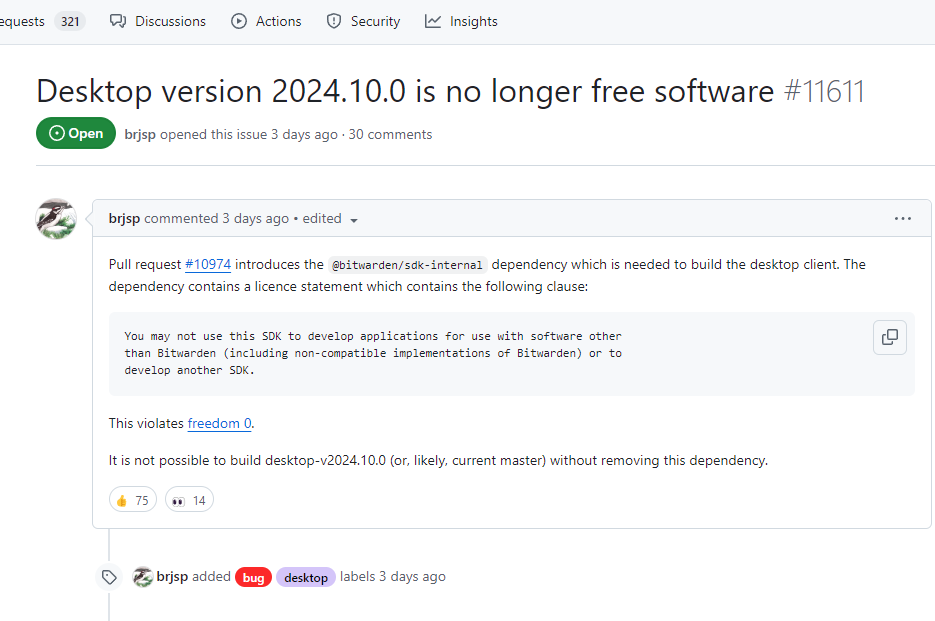Viewport: 935px width, 621px height.
Task: Click the issue title heading text
Action: pos(405,92)
